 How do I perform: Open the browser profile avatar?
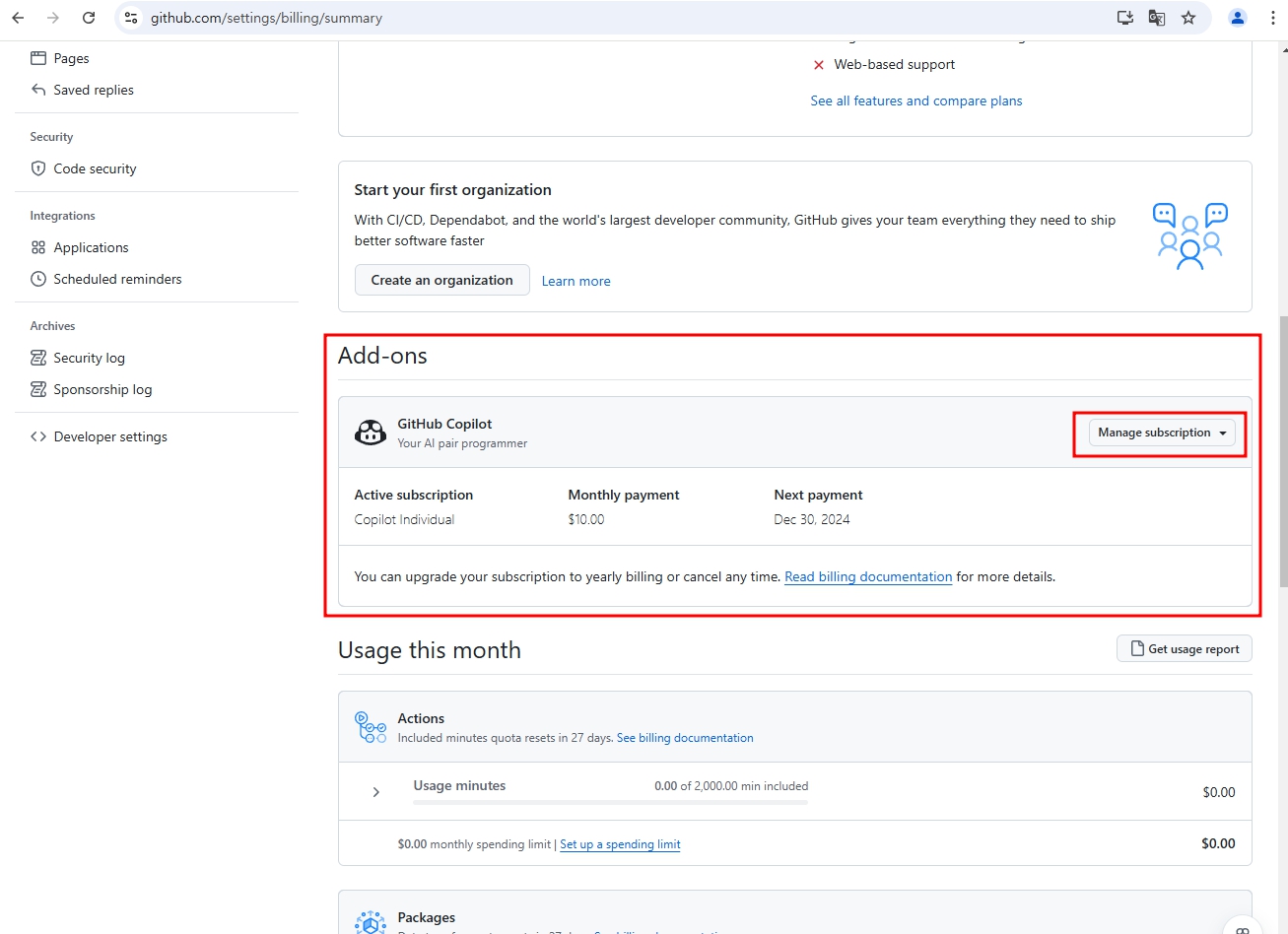1238,18
